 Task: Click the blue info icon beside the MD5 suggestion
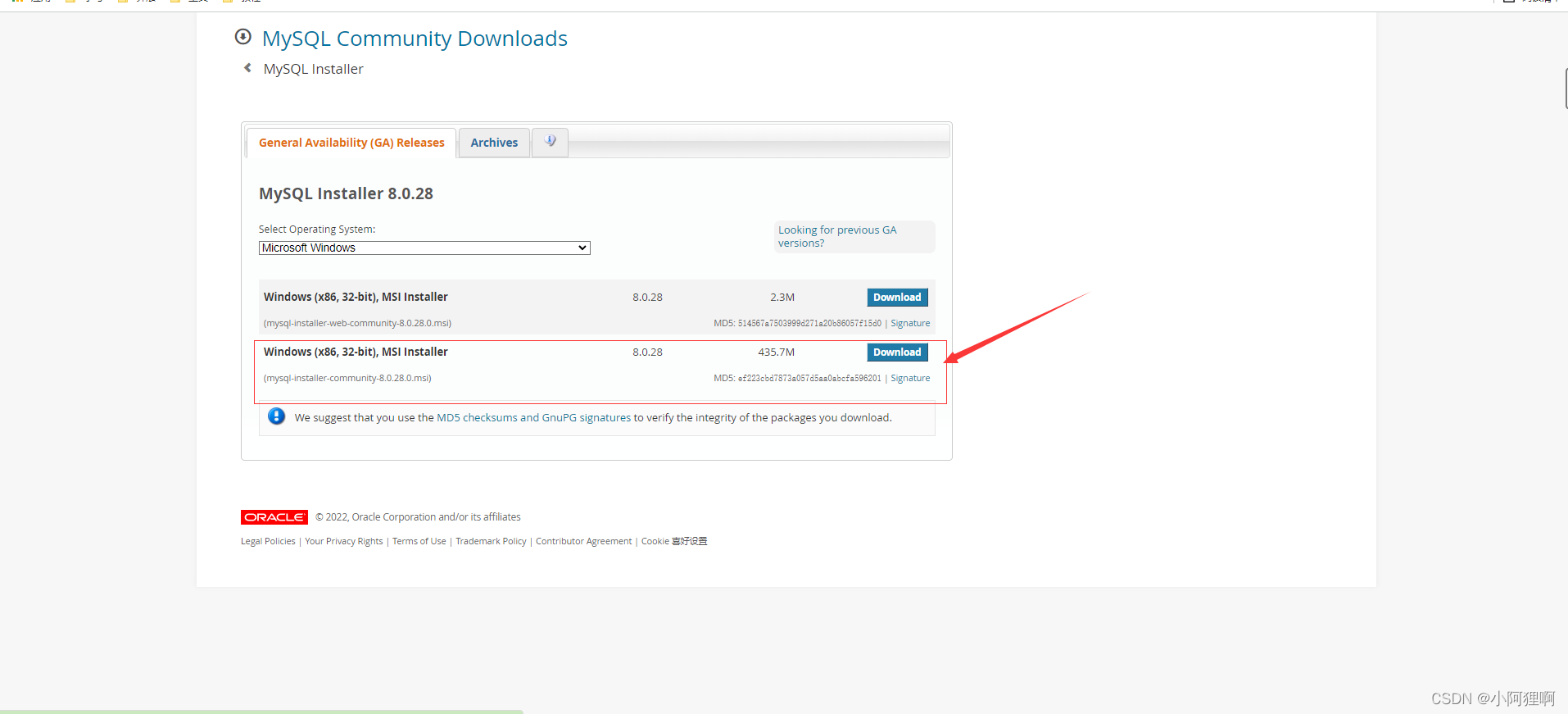click(277, 416)
